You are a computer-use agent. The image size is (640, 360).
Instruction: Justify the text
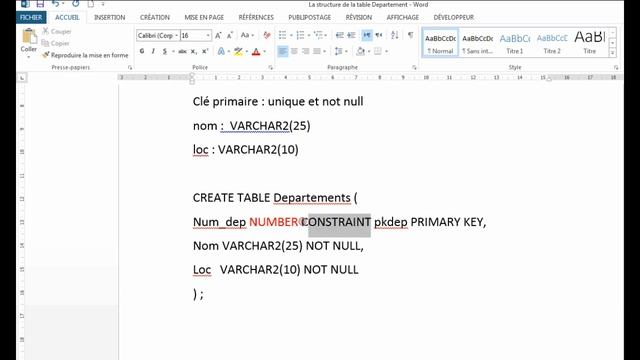click(317, 51)
